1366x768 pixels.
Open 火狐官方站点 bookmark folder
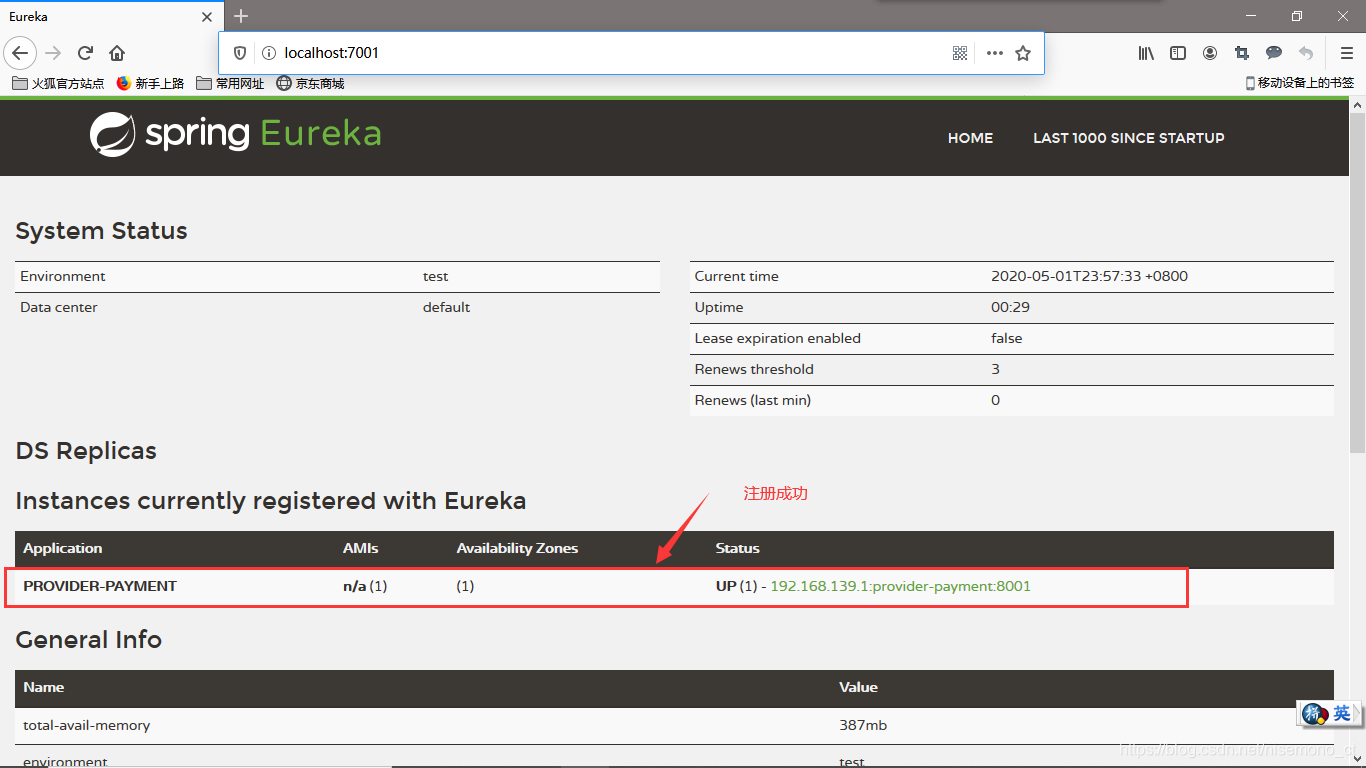click(x=58, y=84)
